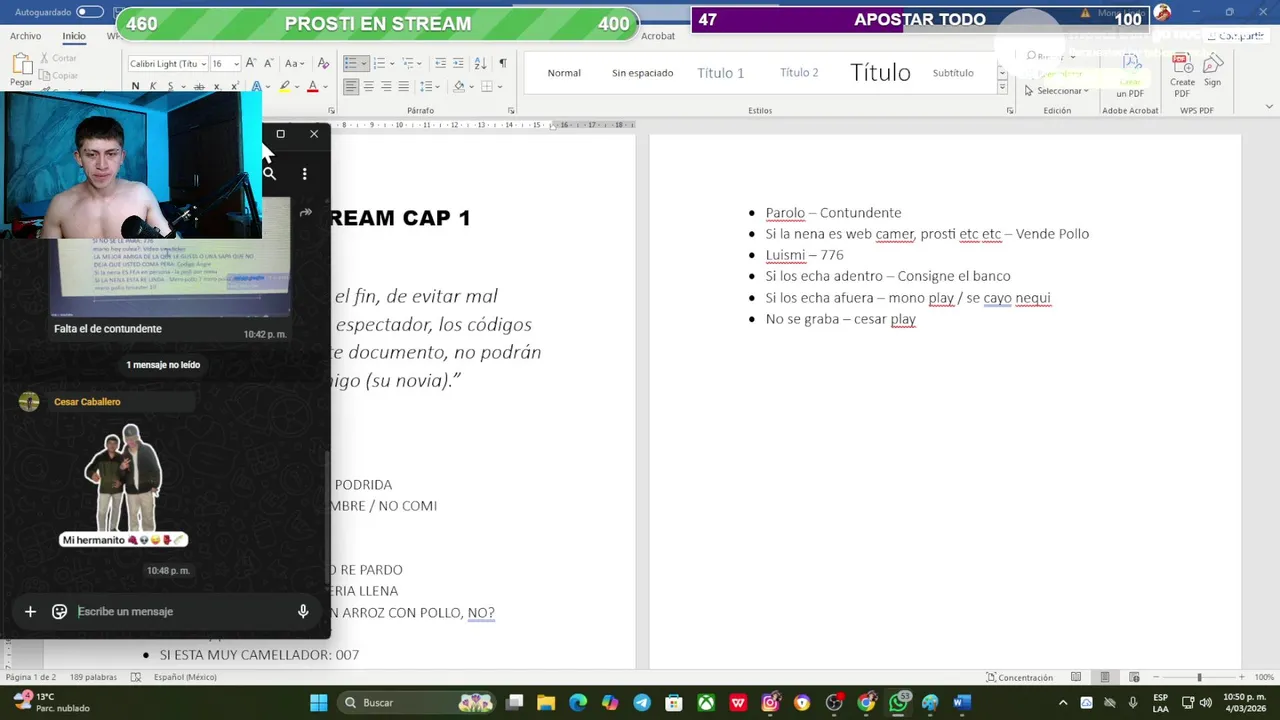Toggle the Autoguardado switch
The image size is (1280, 720).
click(90, 12)
